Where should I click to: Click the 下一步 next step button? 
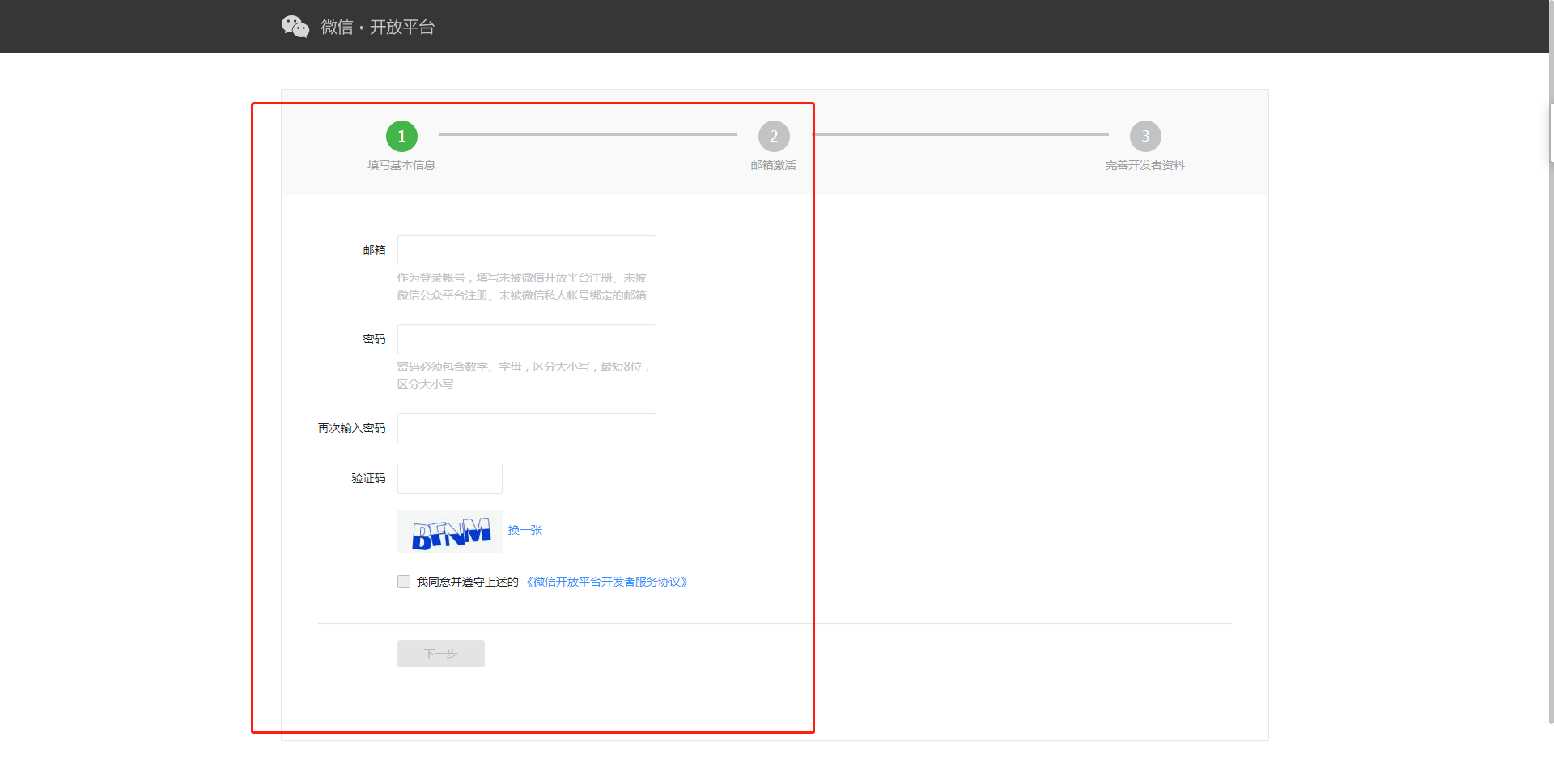point(441,654)
